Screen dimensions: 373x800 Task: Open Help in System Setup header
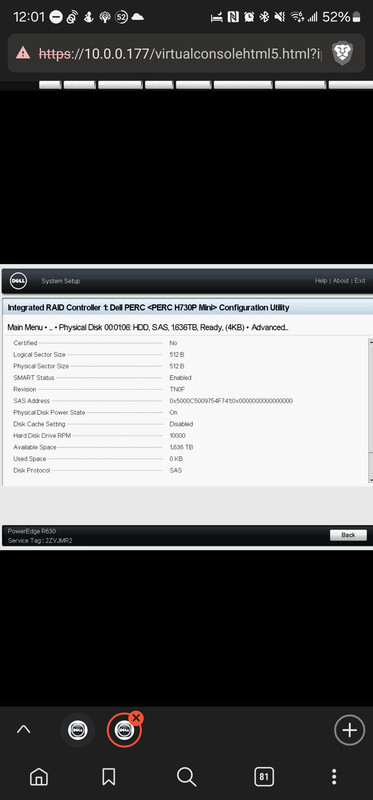(321, 281)
